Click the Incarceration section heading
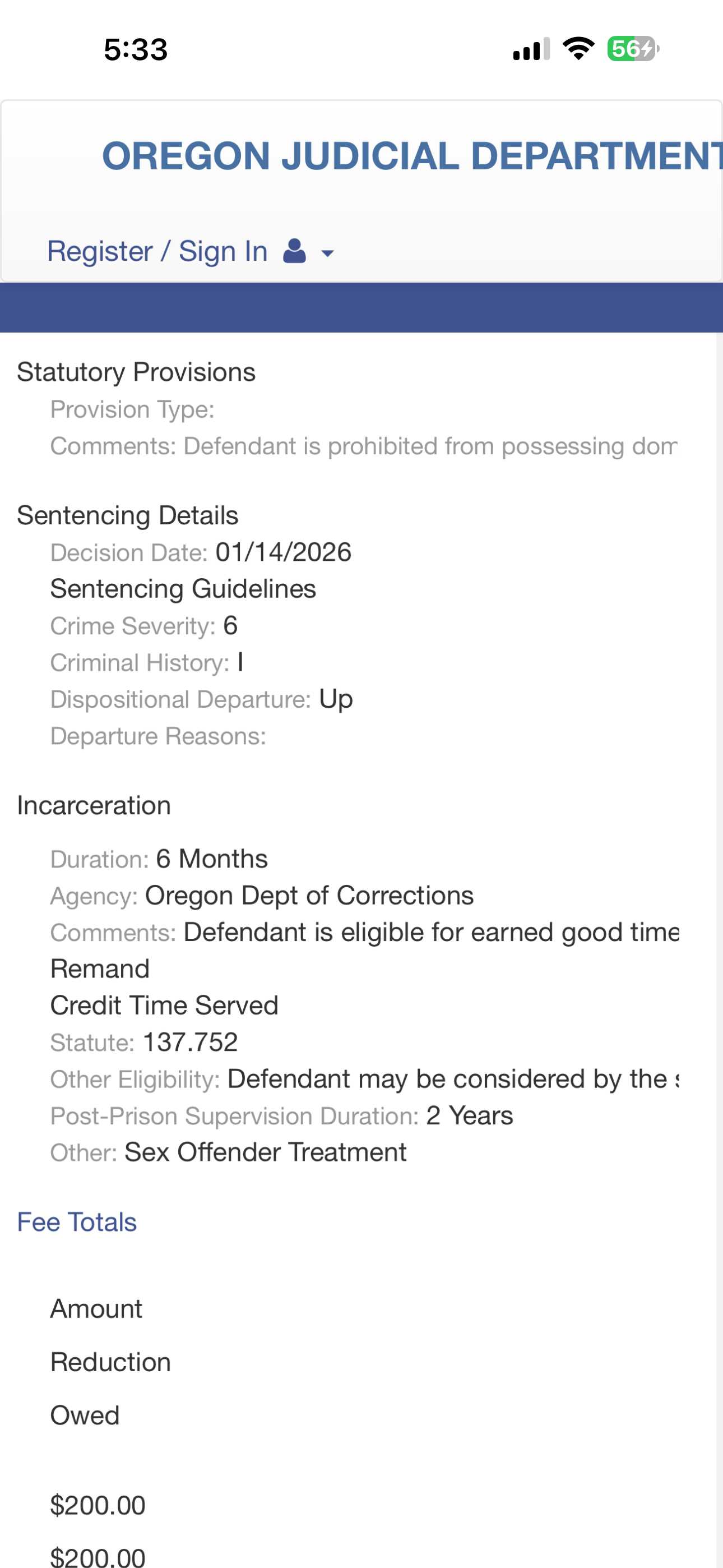Screen dimensions: 723x1568 pyautogui.click(x=94, y=805)
